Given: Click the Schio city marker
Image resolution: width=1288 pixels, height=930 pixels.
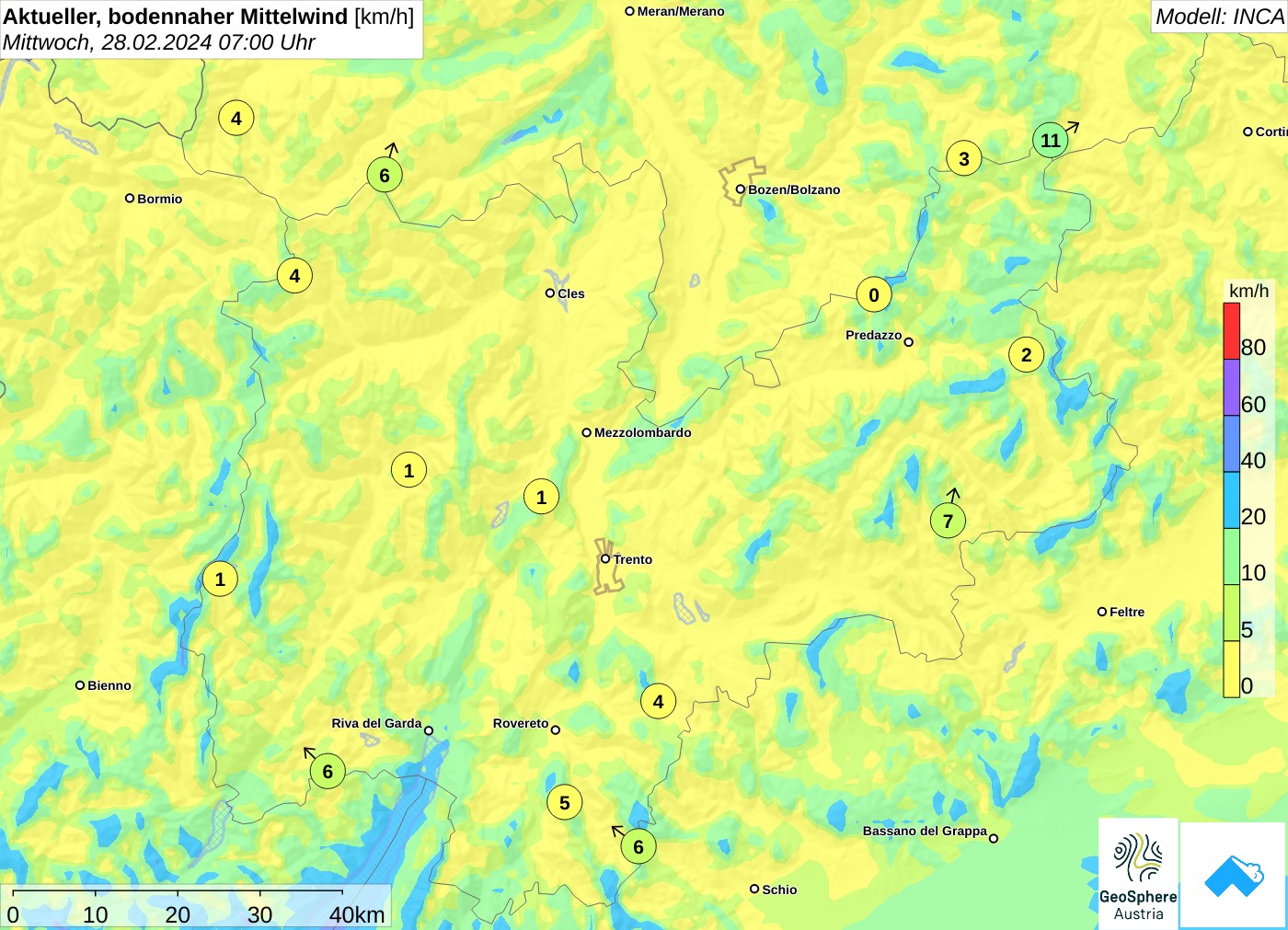Looking at the screenshot, I should (x=754, y=889).
